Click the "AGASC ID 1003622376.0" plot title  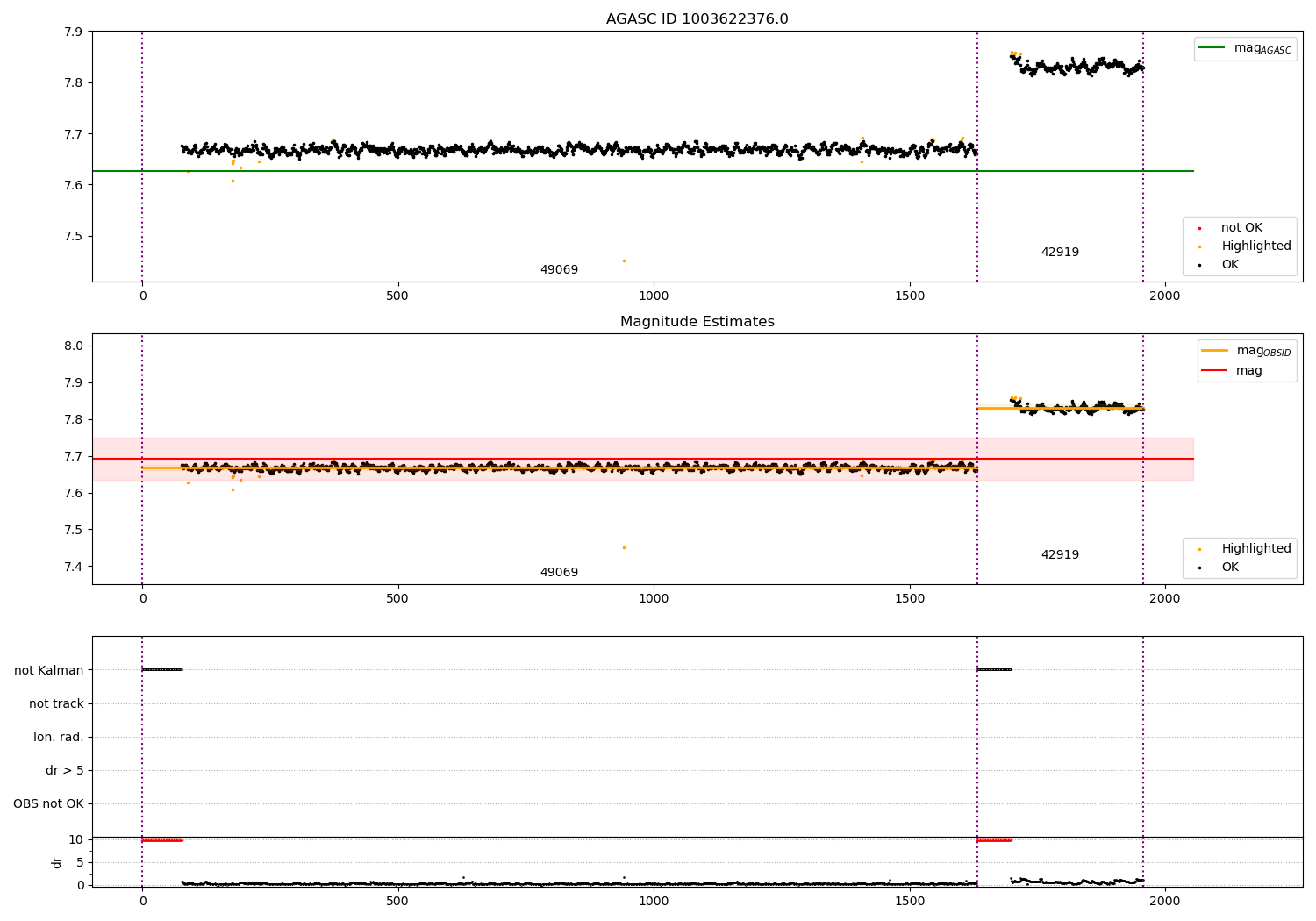coord(697,19)
